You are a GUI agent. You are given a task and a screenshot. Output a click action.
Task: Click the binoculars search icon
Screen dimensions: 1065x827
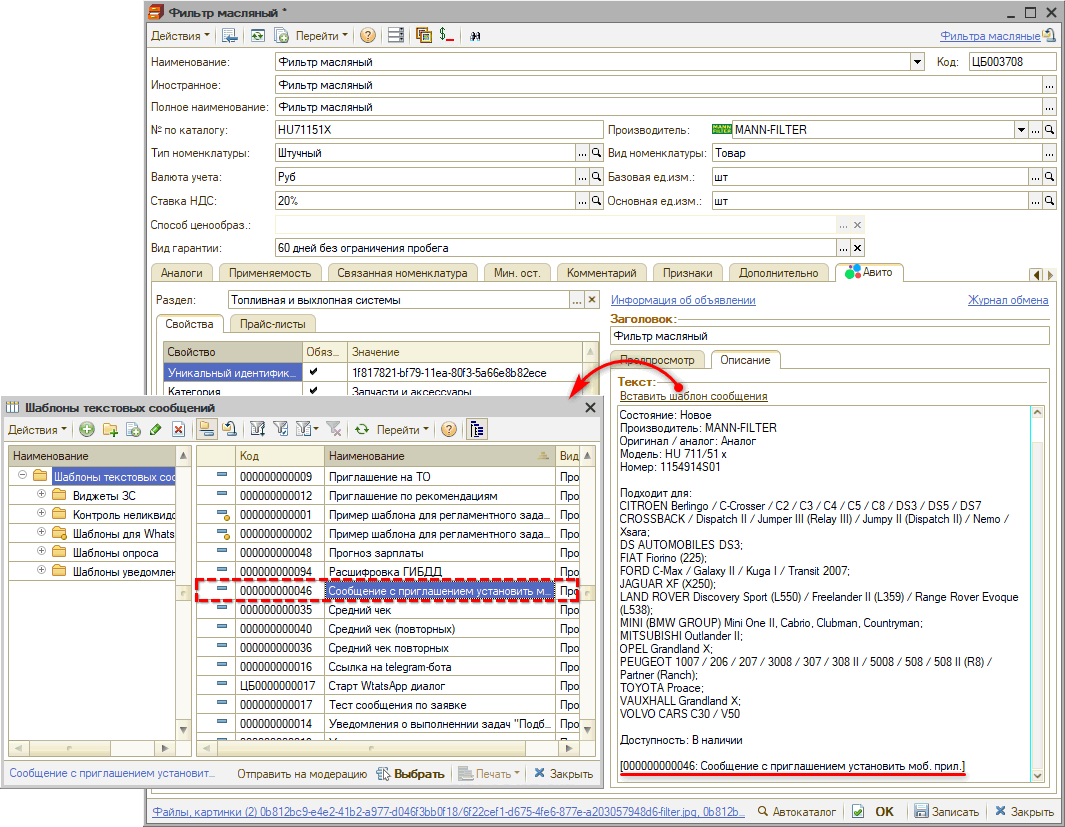pos(475,35)
